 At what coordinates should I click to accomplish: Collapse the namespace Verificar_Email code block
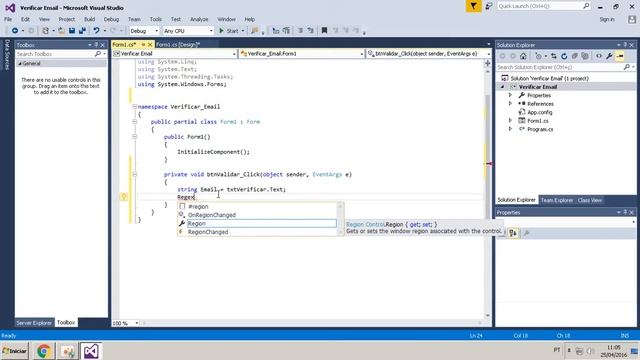tap(134, 107)
